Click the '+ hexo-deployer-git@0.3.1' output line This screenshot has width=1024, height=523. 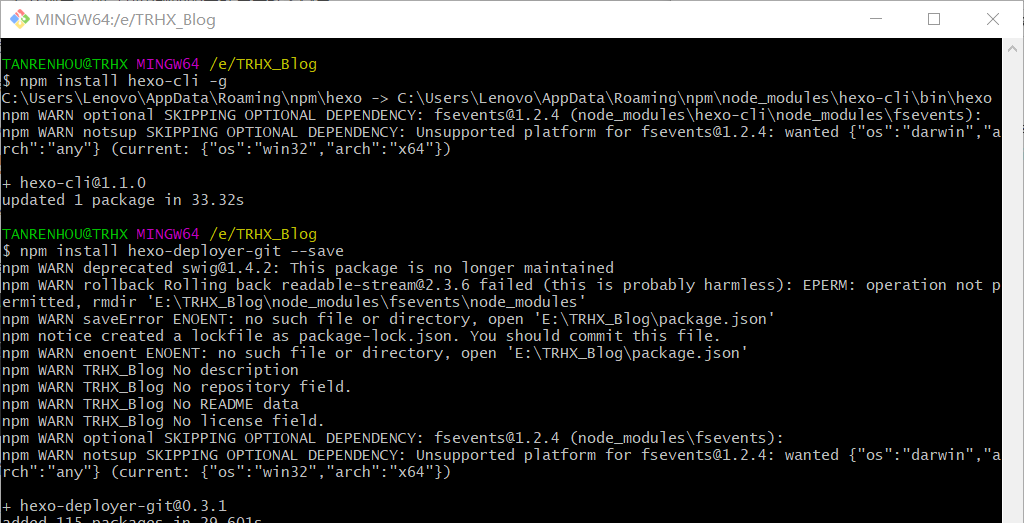click(x=115, y=505)
